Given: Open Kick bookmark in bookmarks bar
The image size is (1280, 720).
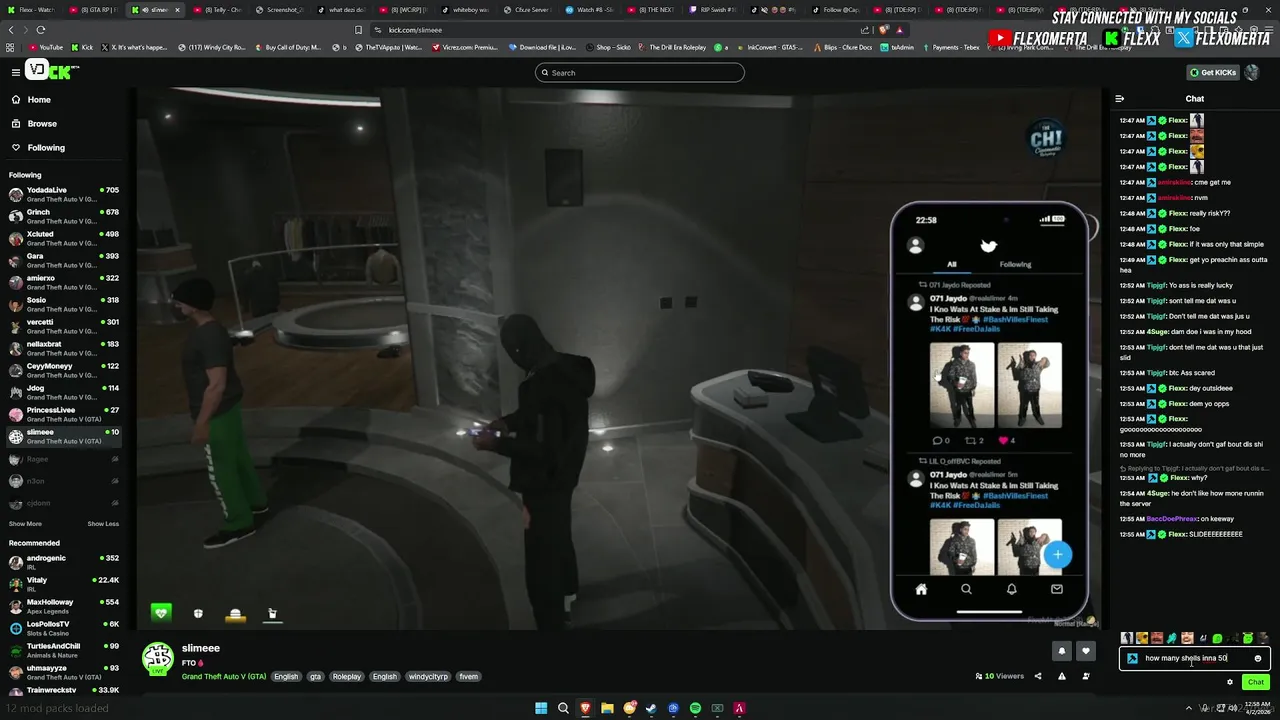Looking at the screenshot, I should [x=82, y=47].
